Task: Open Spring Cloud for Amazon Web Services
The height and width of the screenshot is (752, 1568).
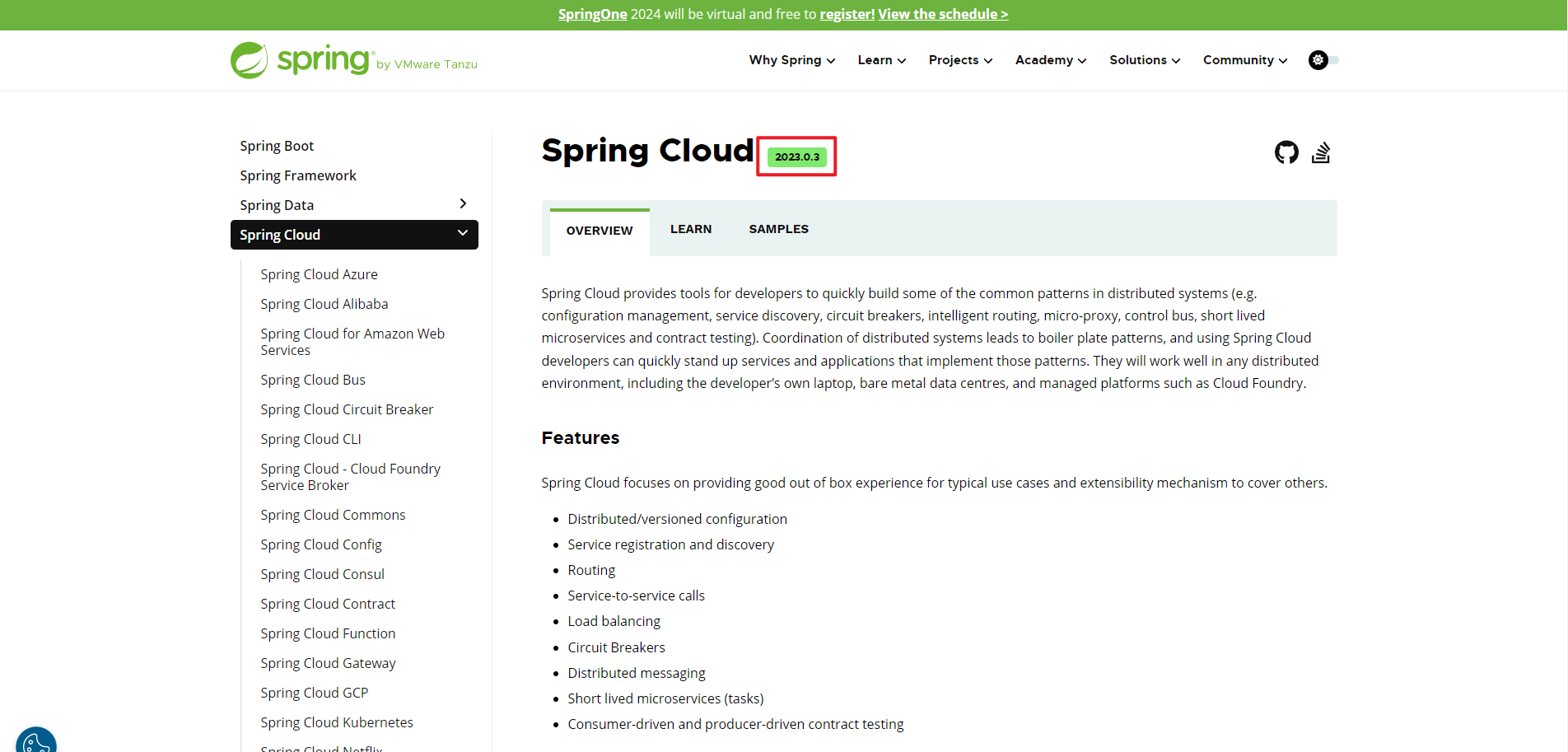Action: click(x=352, y=342)
